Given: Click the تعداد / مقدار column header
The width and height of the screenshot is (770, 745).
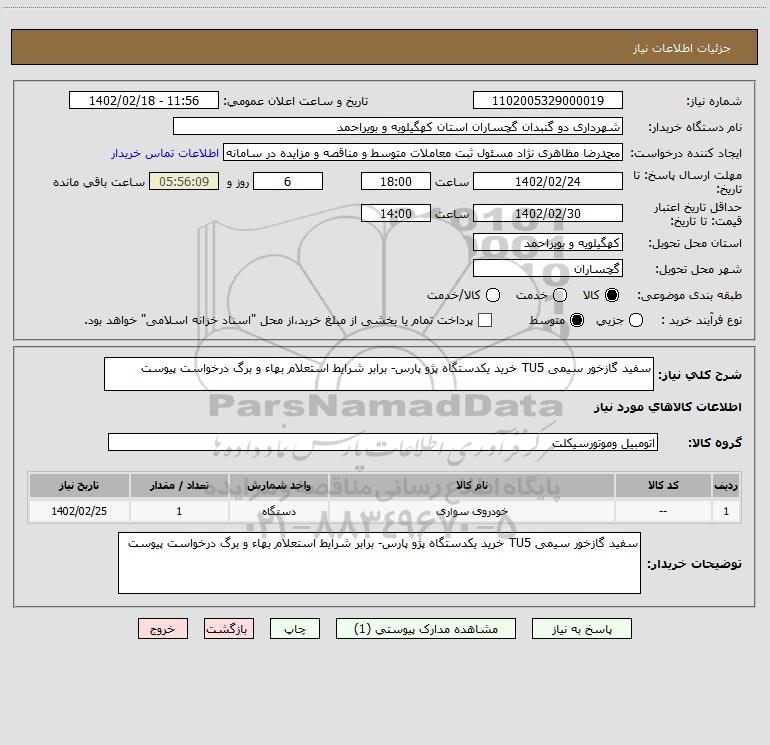Looking at the screenshot, I should 179,485.
